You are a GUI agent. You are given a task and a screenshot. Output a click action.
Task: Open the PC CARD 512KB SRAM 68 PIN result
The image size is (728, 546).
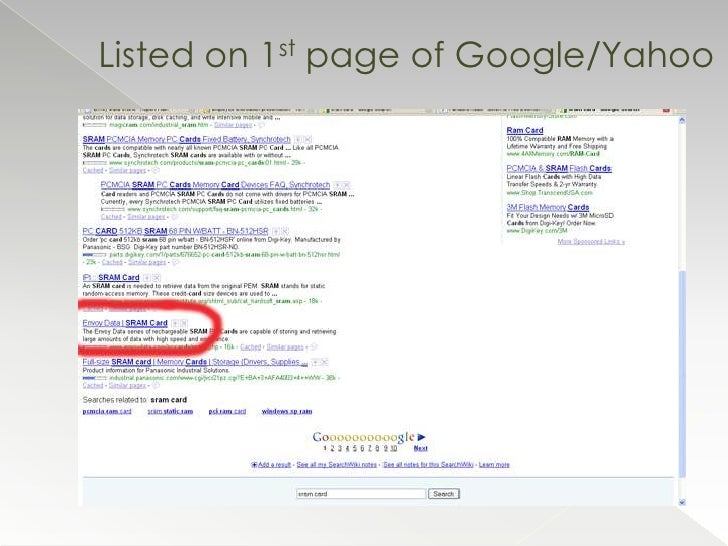coord(176,231)
